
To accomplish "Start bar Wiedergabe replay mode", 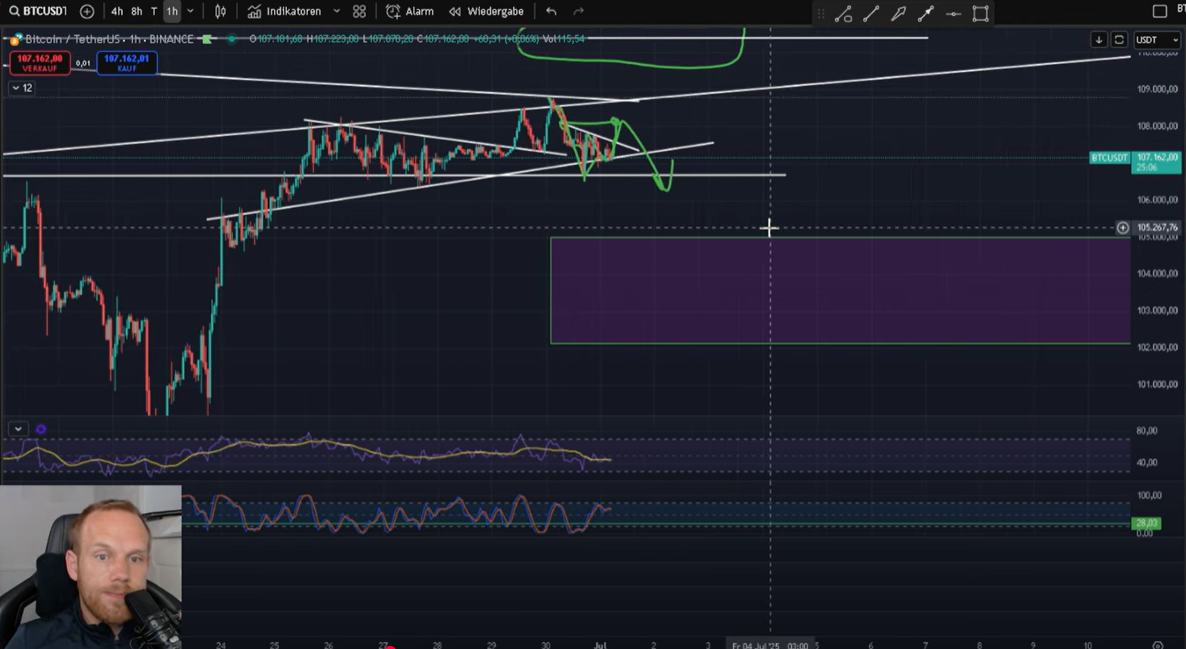I will point(486,11).
